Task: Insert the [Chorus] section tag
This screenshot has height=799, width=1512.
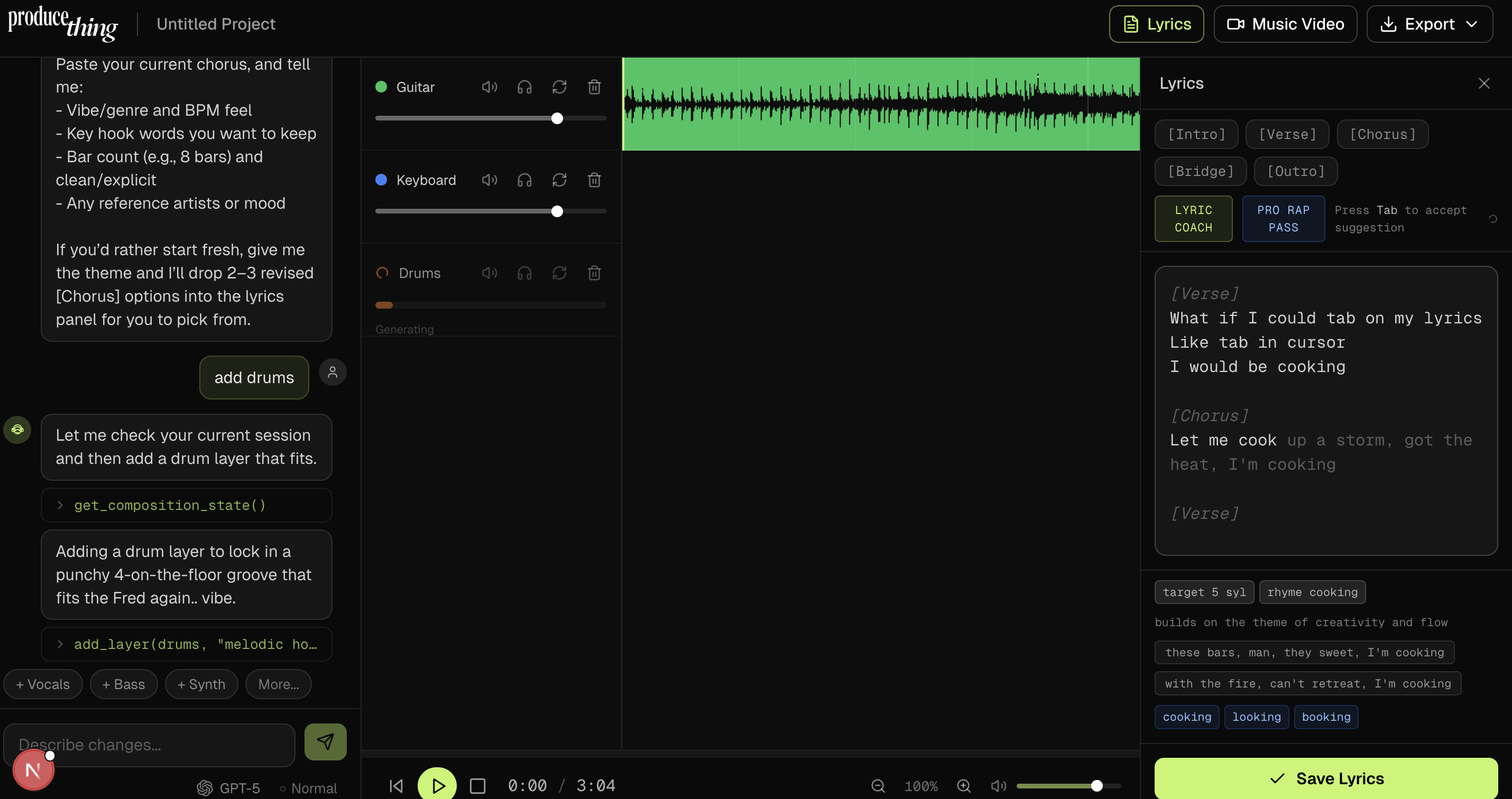Action: 1382,134
